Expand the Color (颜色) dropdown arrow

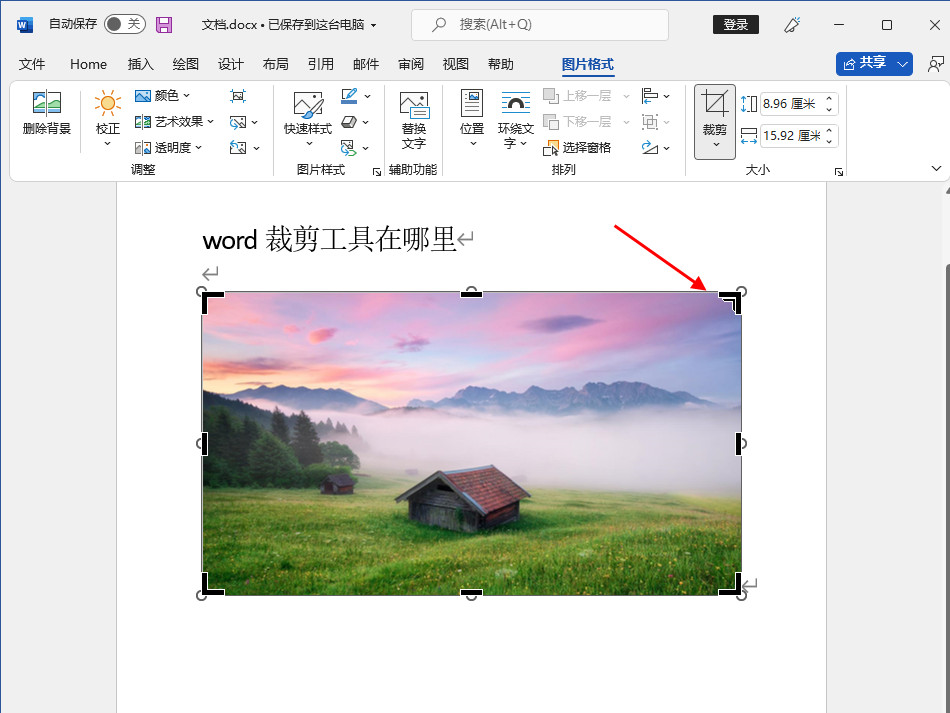click(187, 96)
